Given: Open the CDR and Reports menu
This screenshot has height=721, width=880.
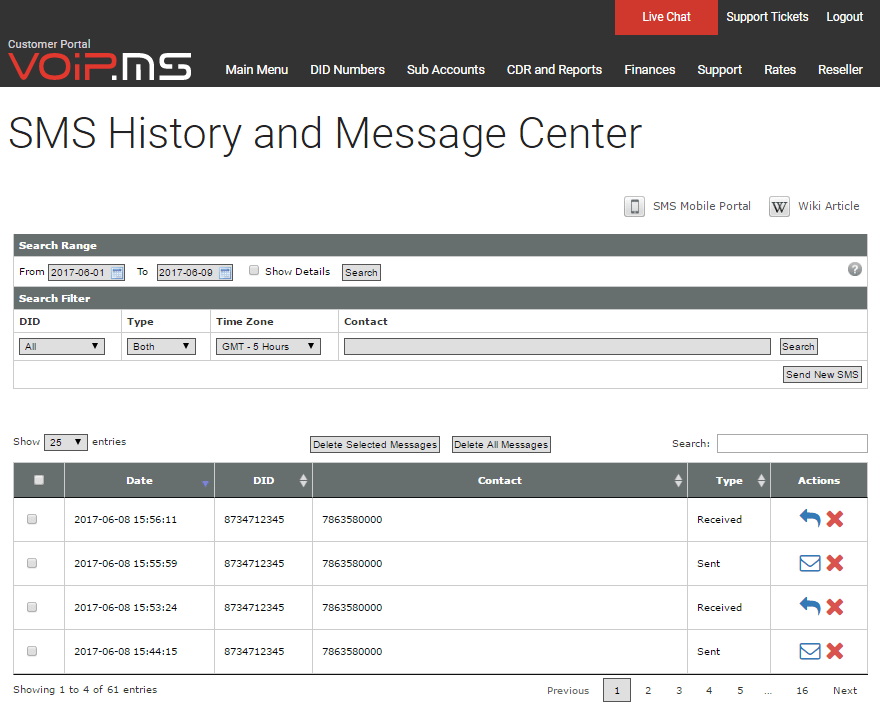Looking at the screenshot, I should [x=554, y=70].
